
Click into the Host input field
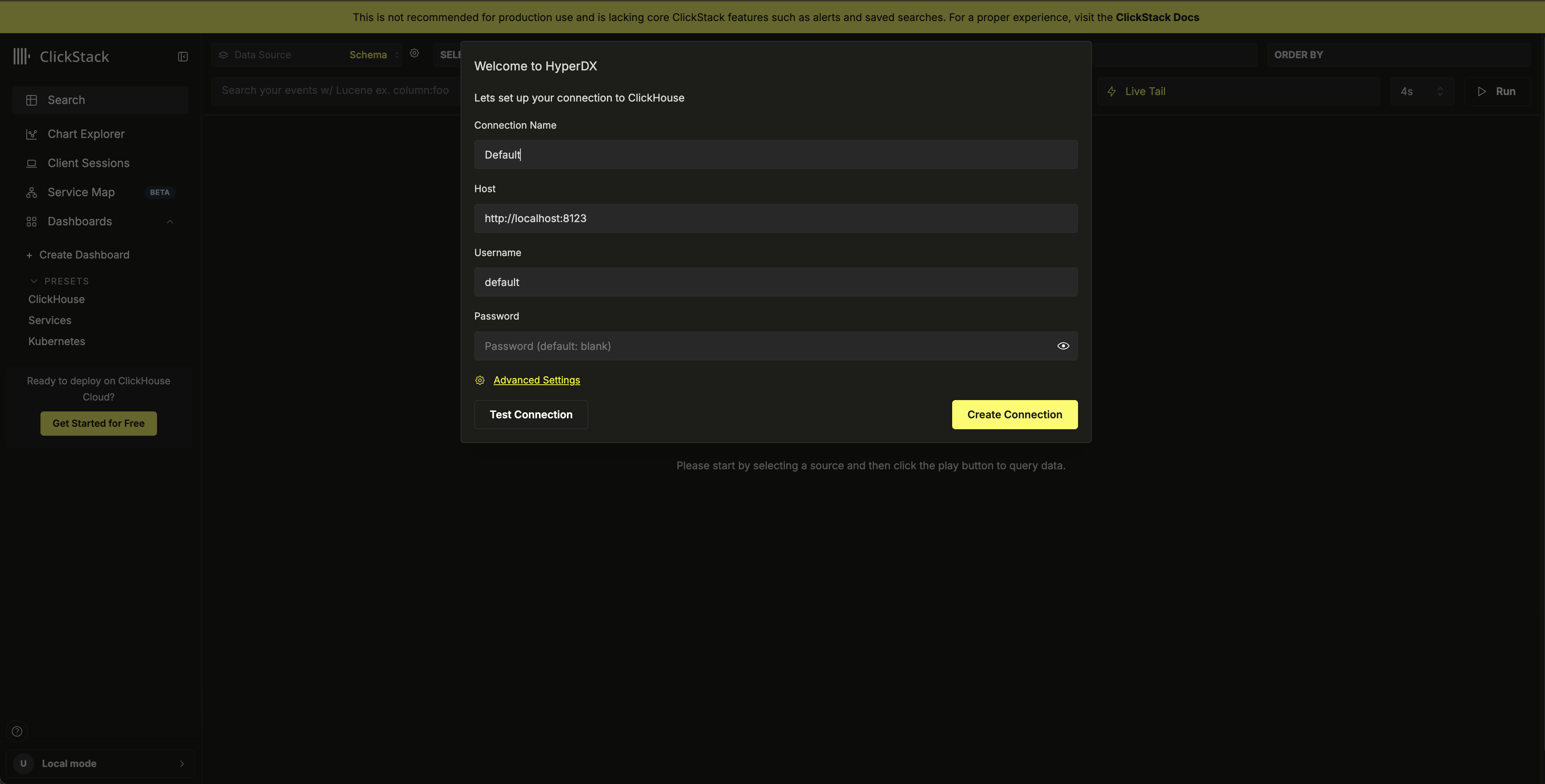775,218
